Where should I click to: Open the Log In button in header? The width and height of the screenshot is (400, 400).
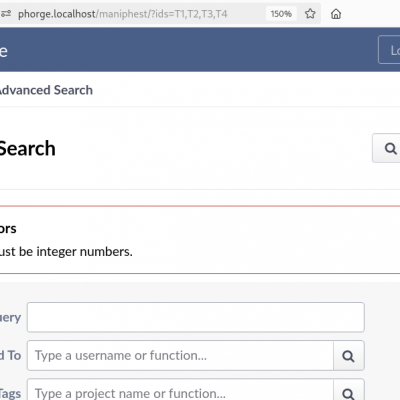click(389, 50)
